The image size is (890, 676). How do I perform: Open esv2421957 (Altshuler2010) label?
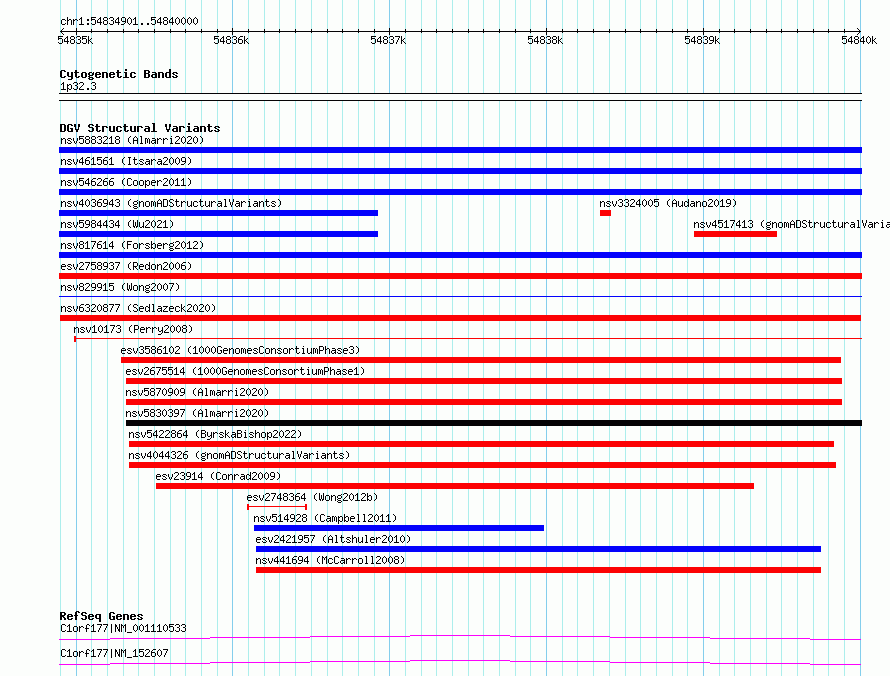[333, 539]
